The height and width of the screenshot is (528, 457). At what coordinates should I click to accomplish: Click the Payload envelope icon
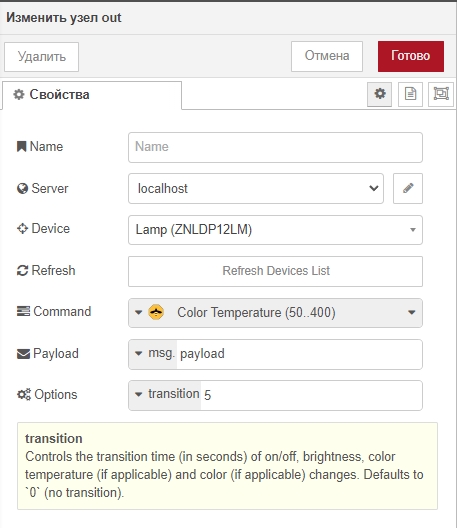(x=23, y=354)
